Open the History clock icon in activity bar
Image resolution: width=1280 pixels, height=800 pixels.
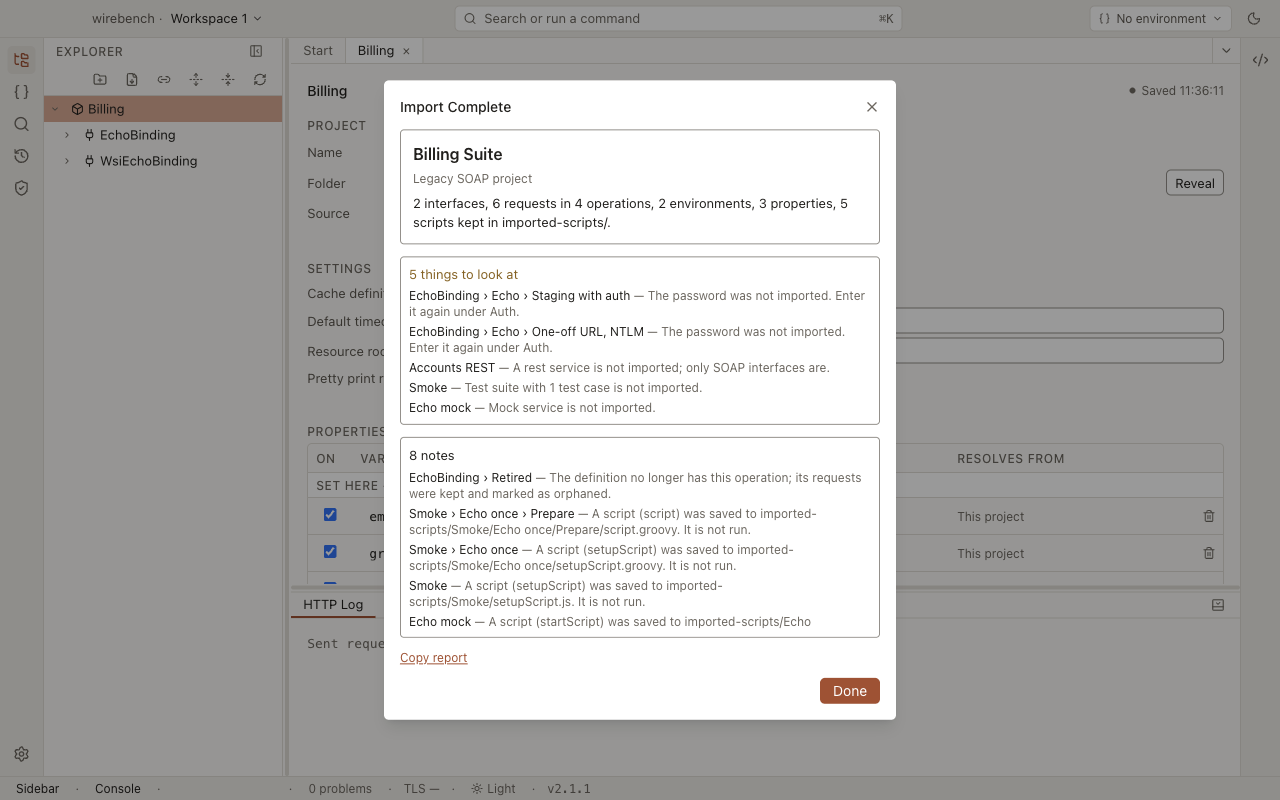click(21, 156)
